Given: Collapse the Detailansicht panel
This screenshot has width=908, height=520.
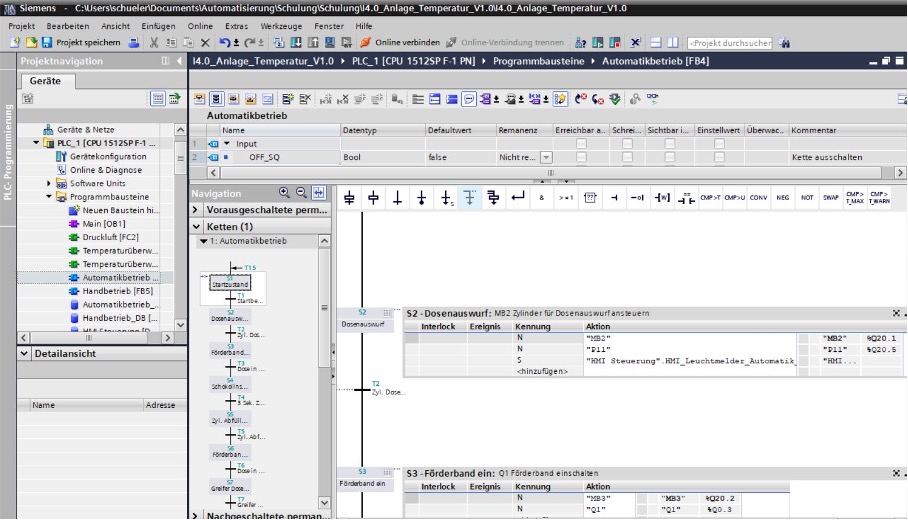Looking at the screenshot, I should tap(24, 354).
